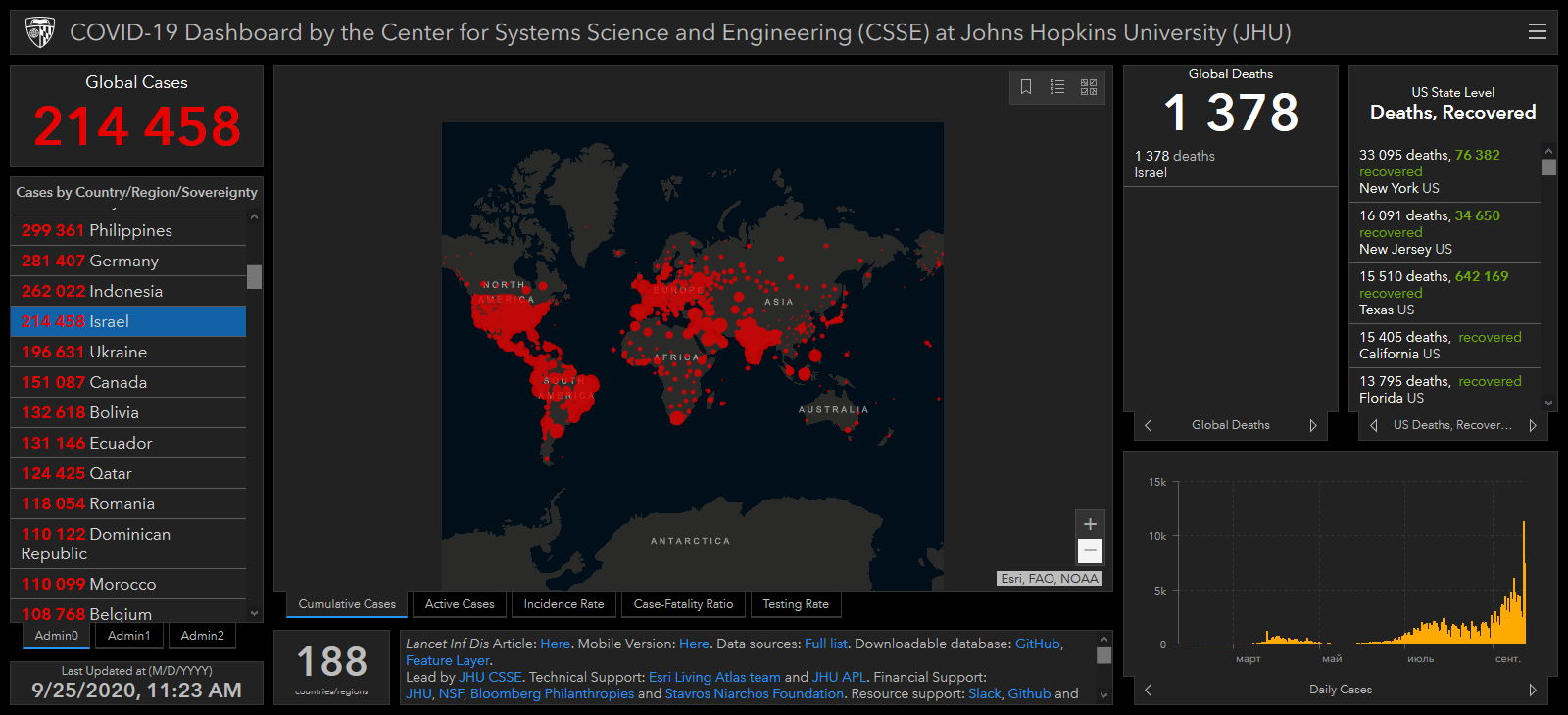
Task: Open map bookmarks icon
Action: (x=1026, y=87)
